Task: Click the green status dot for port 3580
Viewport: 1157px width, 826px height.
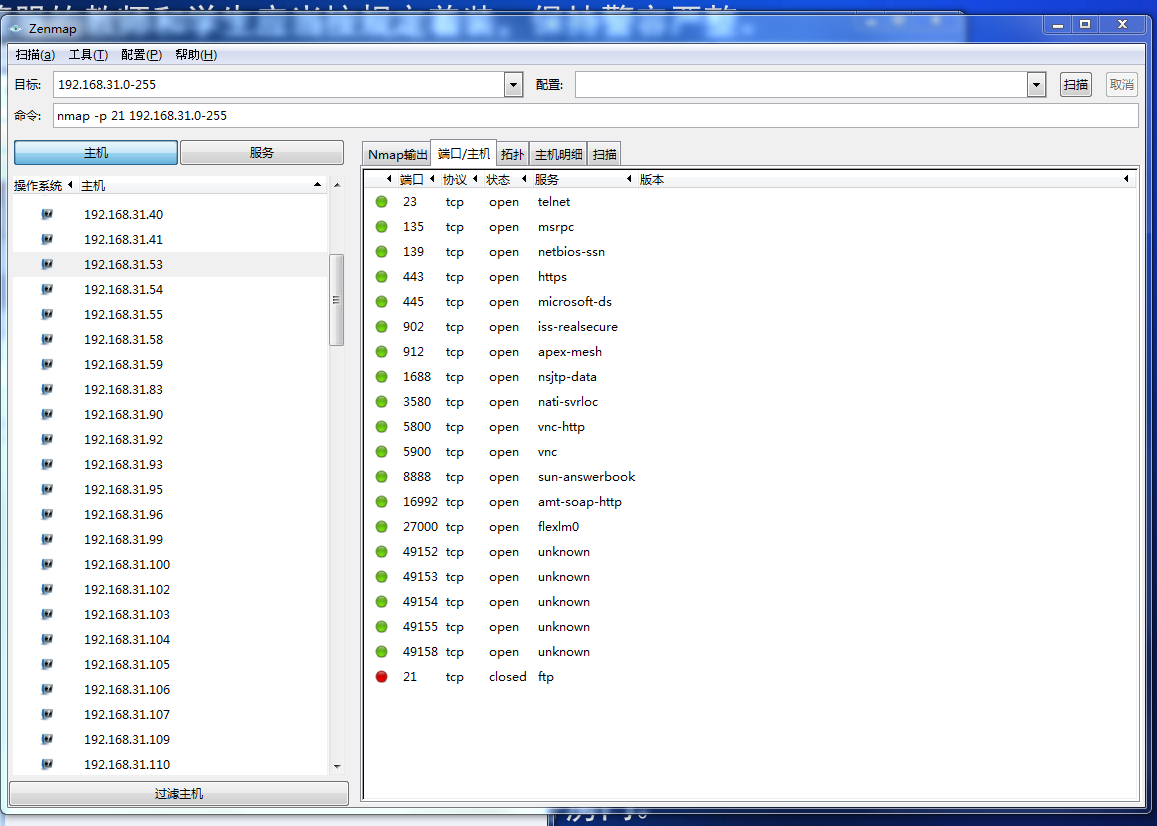Action: click(381, 402)
